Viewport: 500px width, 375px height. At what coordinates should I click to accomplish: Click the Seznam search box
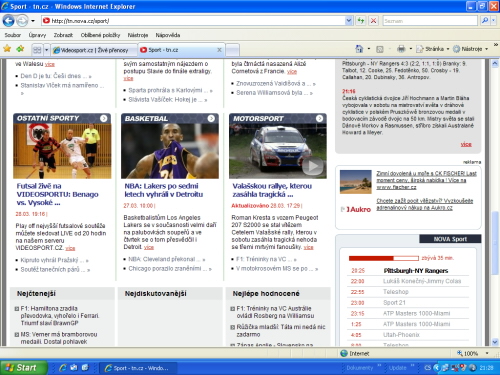click(430, 21)
